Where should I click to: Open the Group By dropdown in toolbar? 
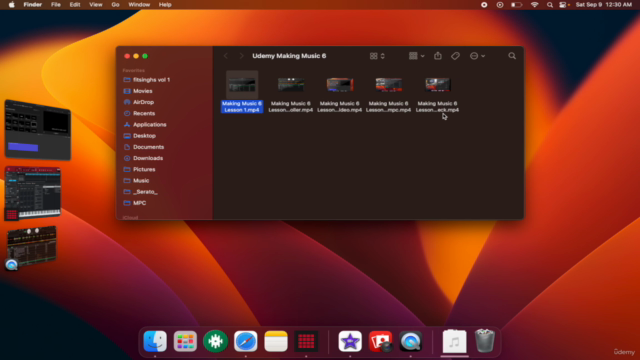click(x=416, y=56)
